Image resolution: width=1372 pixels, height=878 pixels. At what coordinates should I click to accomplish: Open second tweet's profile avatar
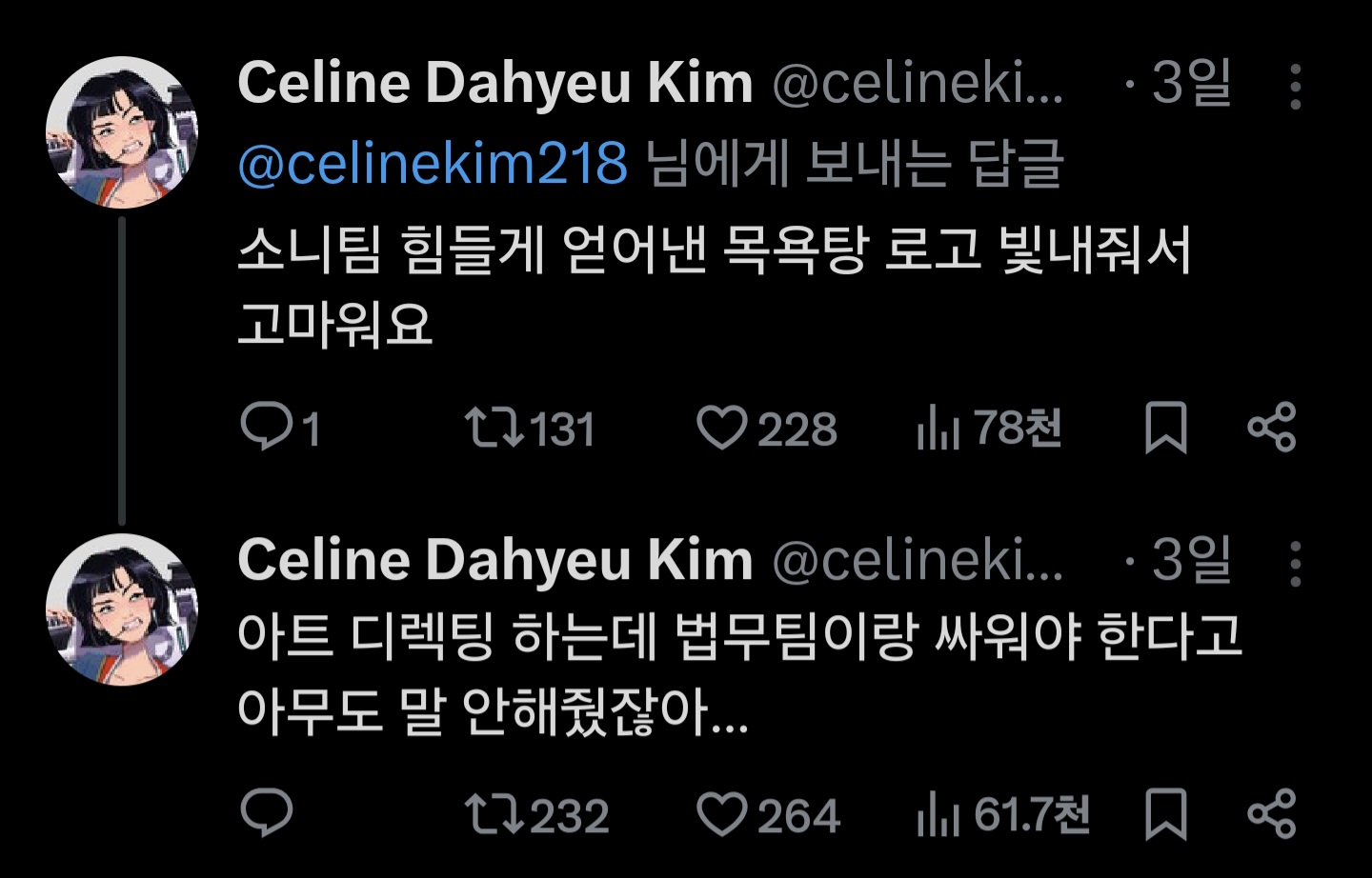[x=122, y=609]
